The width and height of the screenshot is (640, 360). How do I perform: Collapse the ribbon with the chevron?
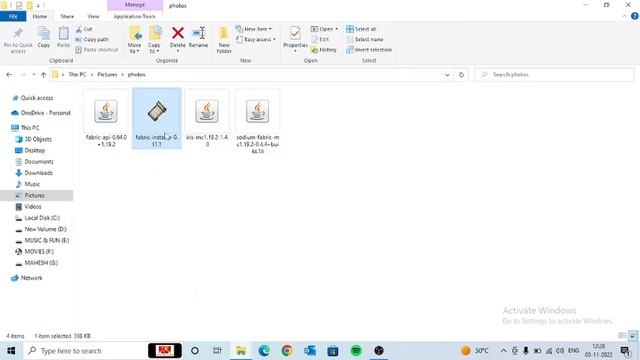click(624, 16)
